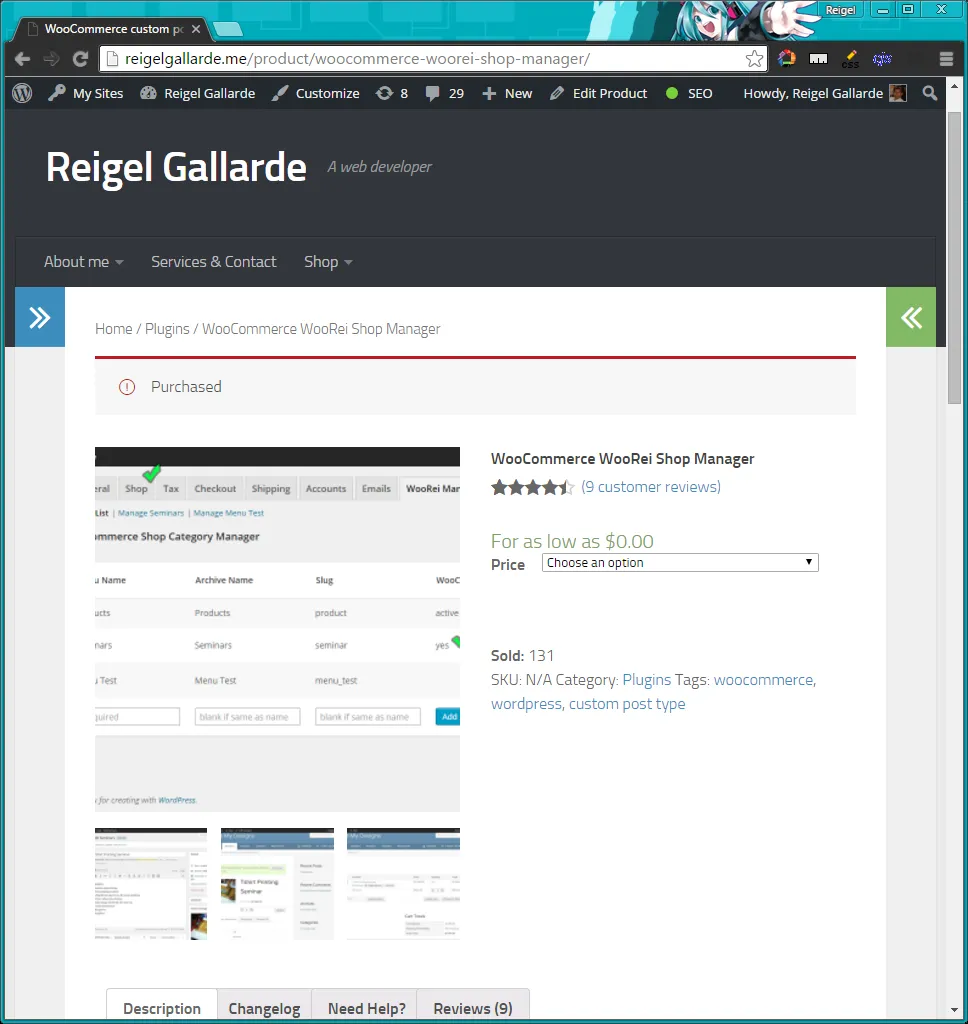Open the purple globe extension icon
The height and width of the screenshot is (1024, 968).
click(x=882, y=59)
